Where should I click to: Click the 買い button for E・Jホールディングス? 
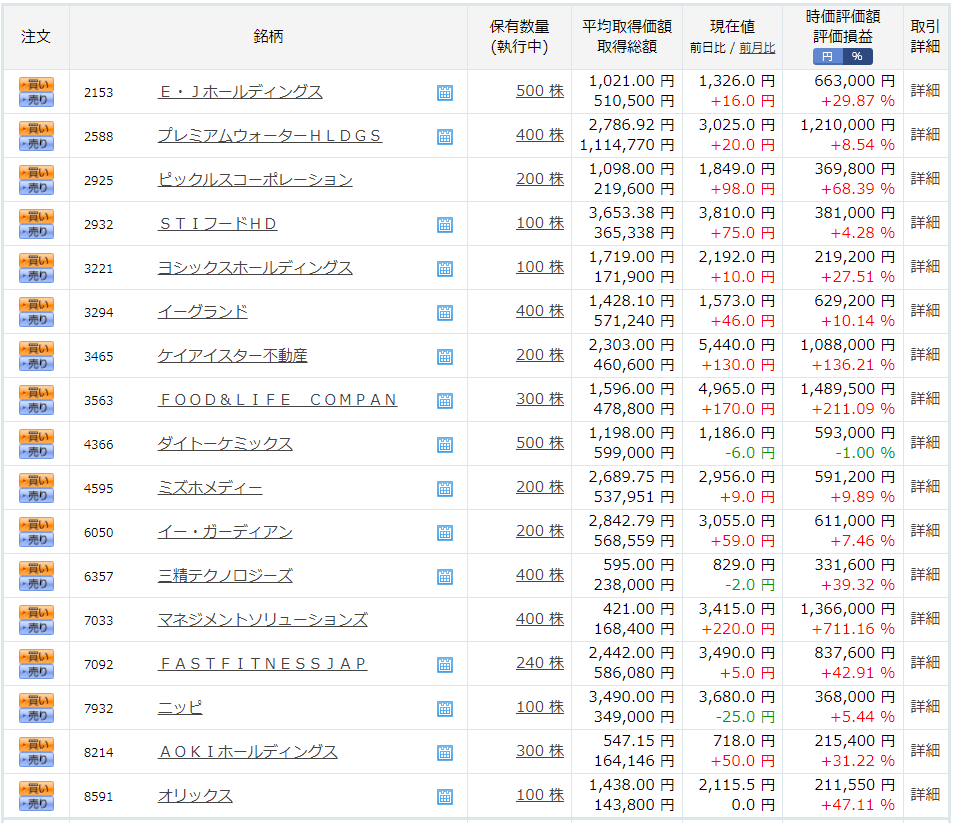[37, 85]
